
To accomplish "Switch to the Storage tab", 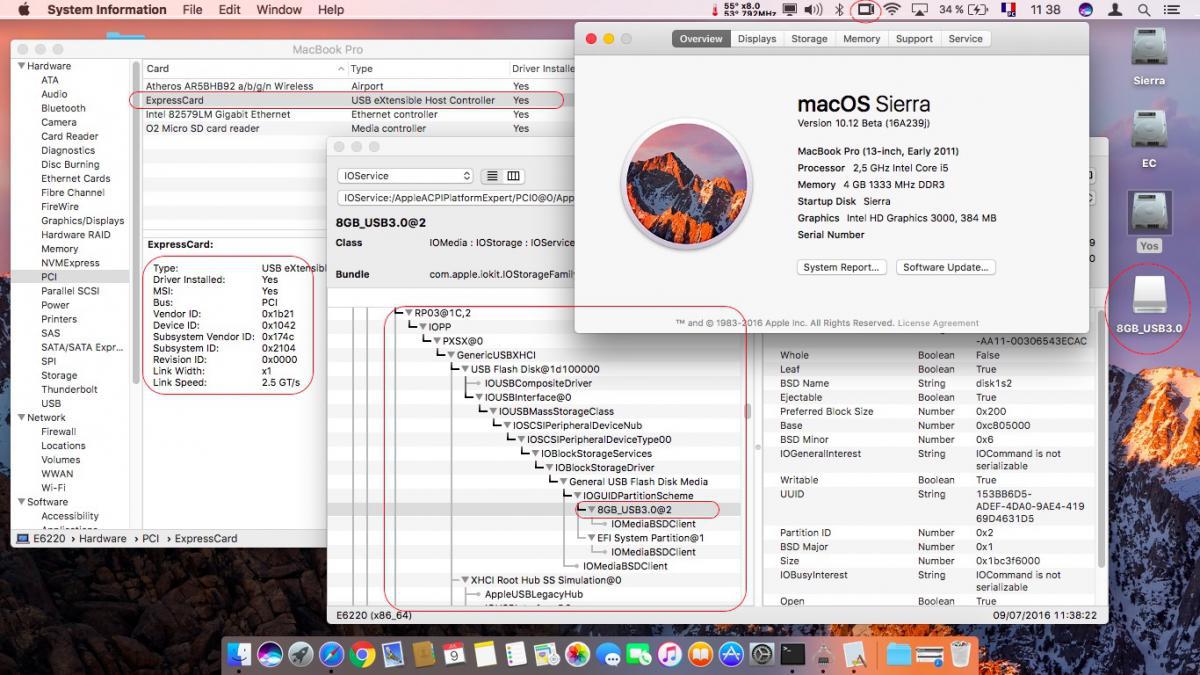I will (809, 39).
